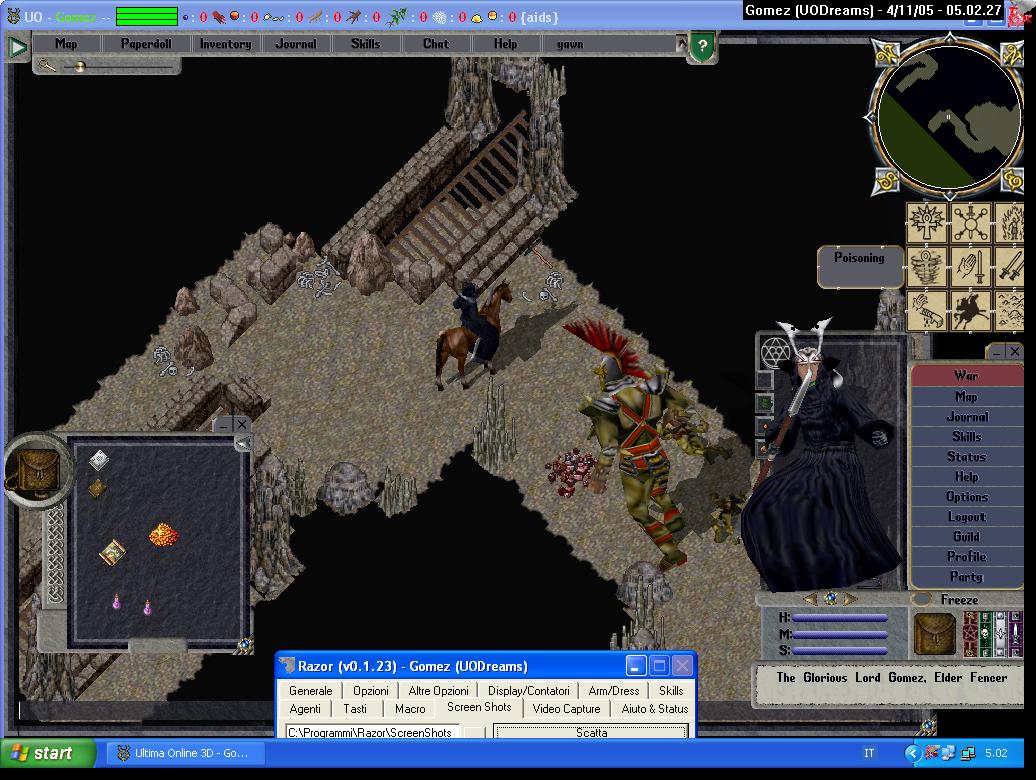
Task: Click the blue H health bar
Action: [x=839, y=618]
